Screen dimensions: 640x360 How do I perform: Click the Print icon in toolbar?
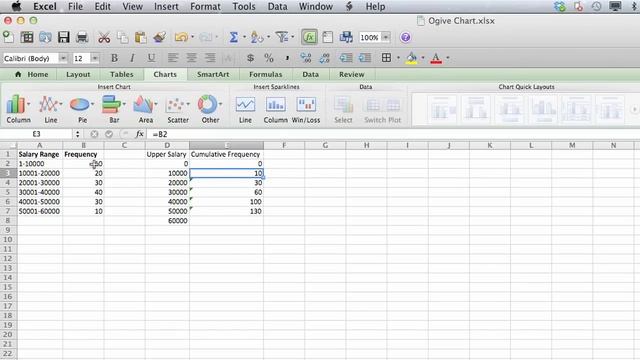point(82,38)
